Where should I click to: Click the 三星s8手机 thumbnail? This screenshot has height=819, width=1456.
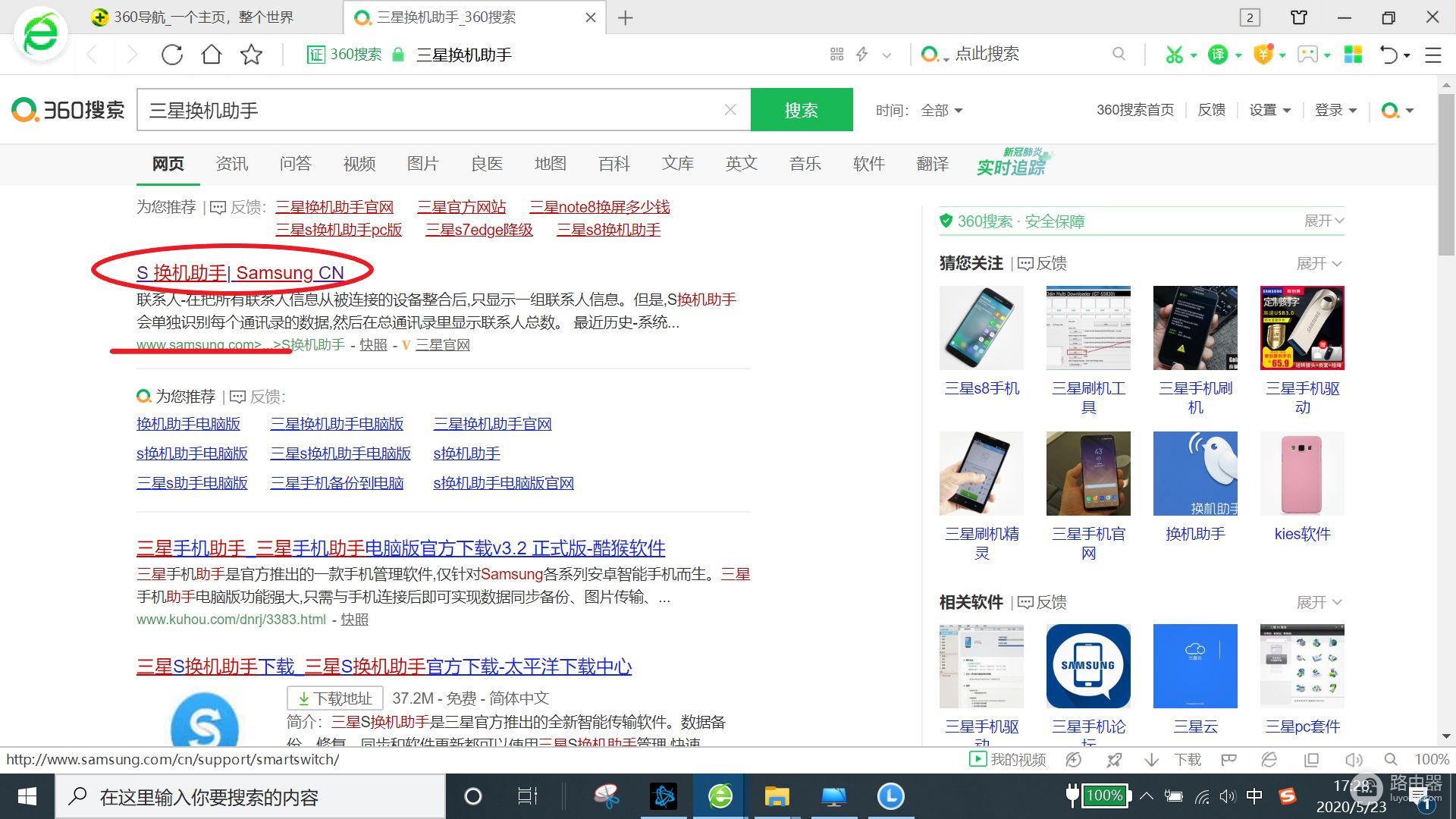coord(981,328)
